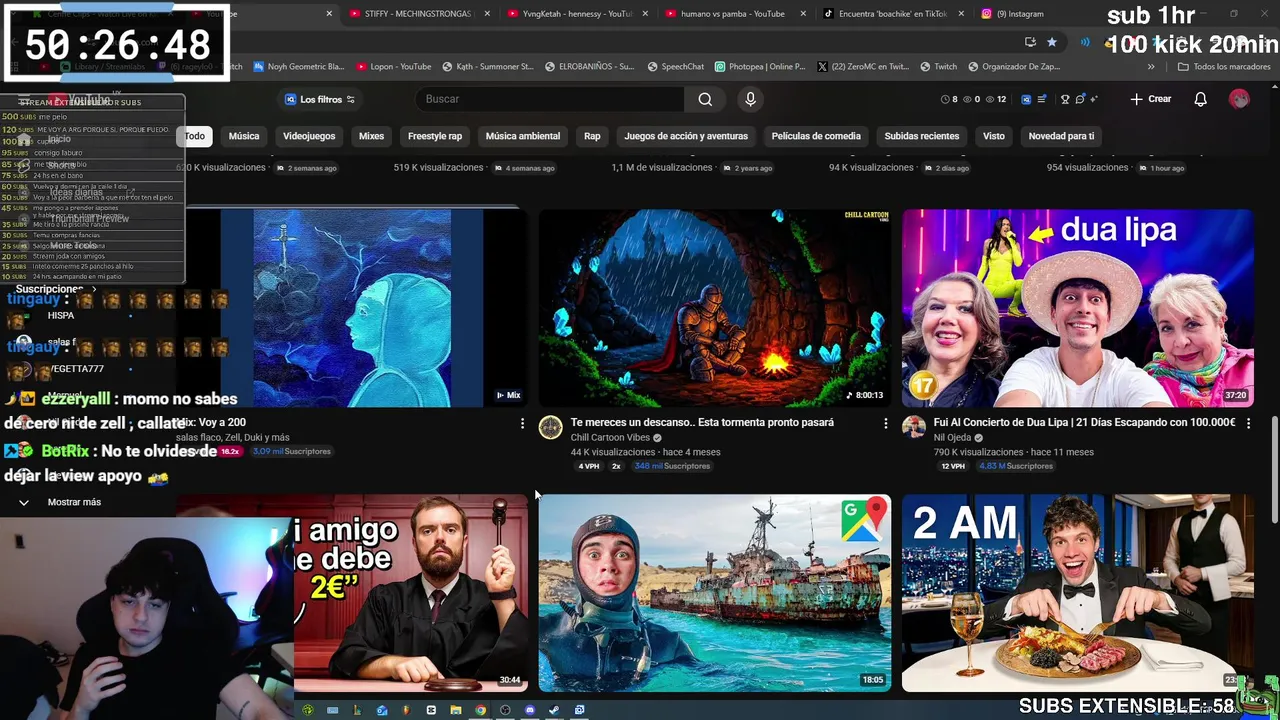This screenshot has width=1280, height=720.
Task: Click title Fui Al Concierto de Dua Lipa
Action: click(x=1084, y=423)
